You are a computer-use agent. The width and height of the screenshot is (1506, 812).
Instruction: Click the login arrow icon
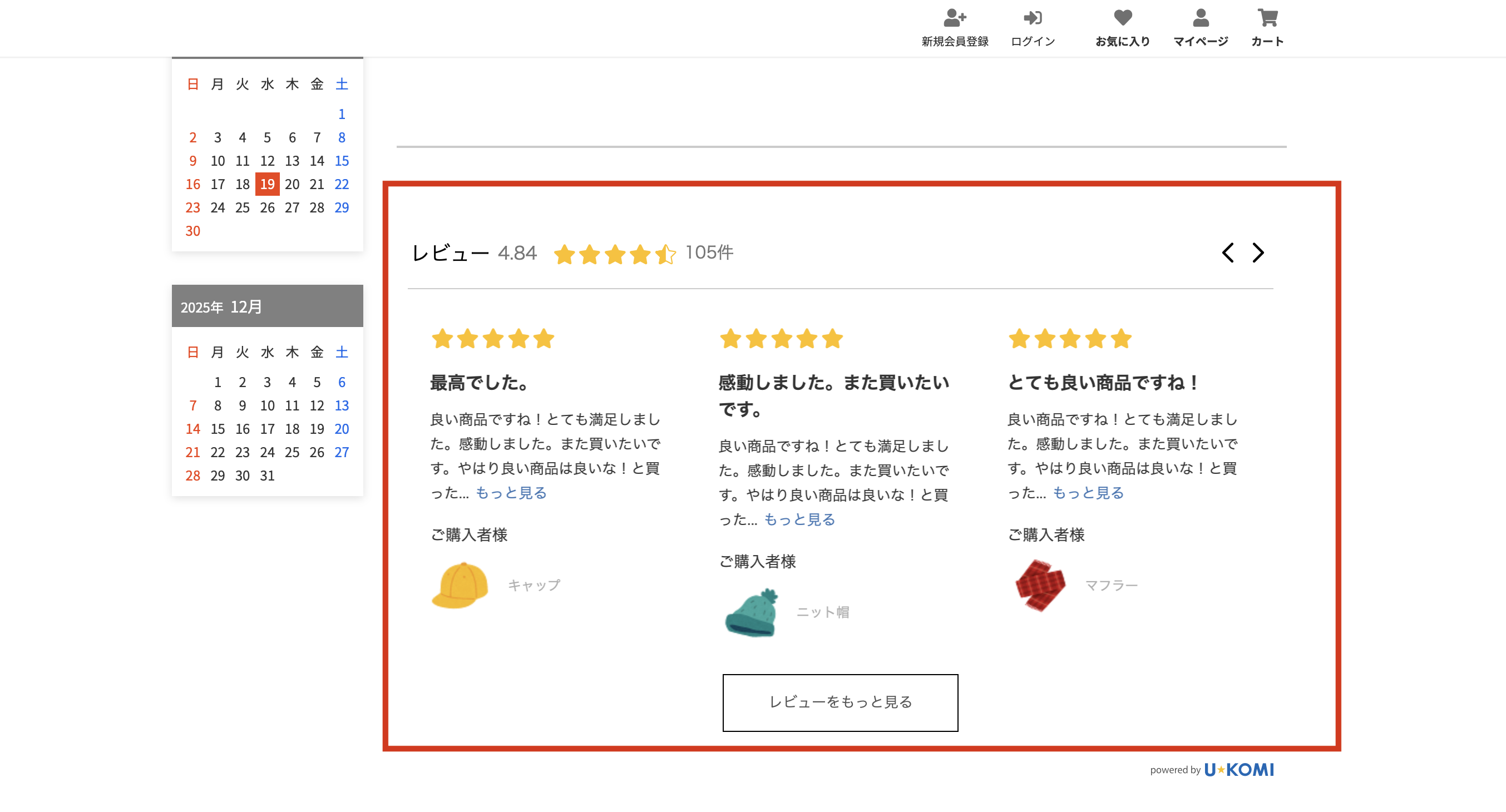point(1033,18)
